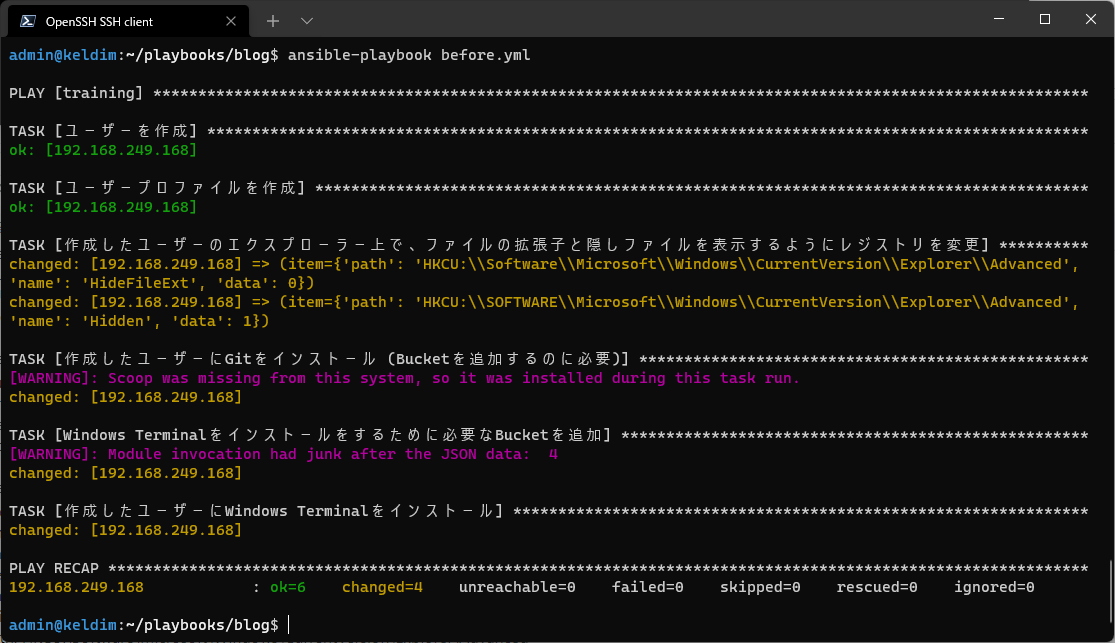Image resolution: width=1115 pixels, height=643 pixels.
Task: Click 'unreachable=0' in the recap
Action: click(517, 588)
